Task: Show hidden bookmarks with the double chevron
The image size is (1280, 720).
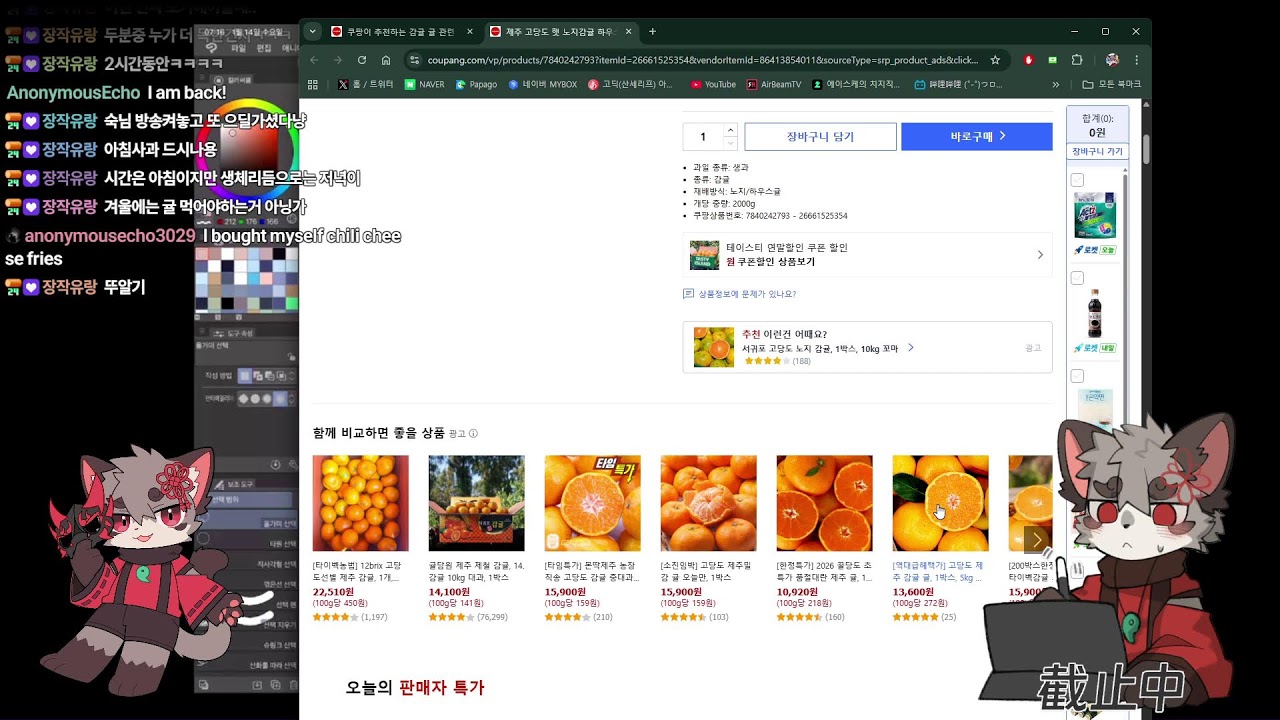Action: [x=1056, y=85]
